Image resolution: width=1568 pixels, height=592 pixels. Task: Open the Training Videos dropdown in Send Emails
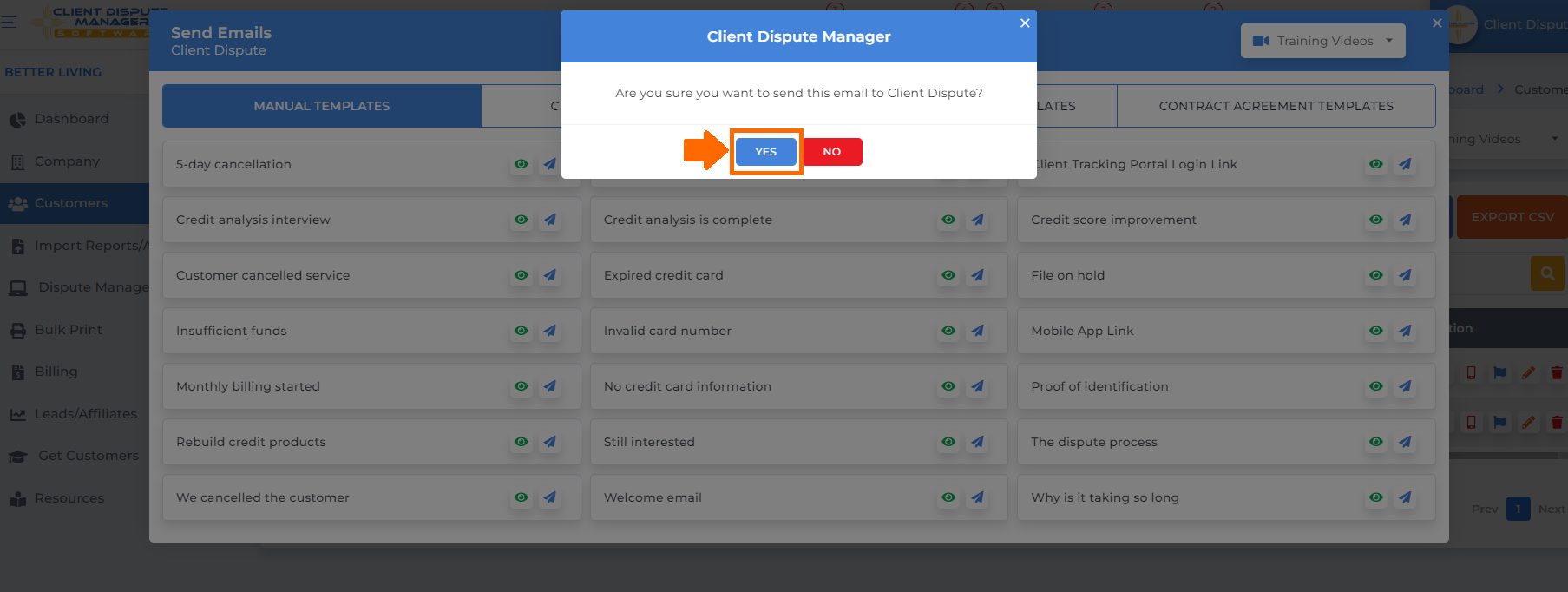pos(1322,41)
